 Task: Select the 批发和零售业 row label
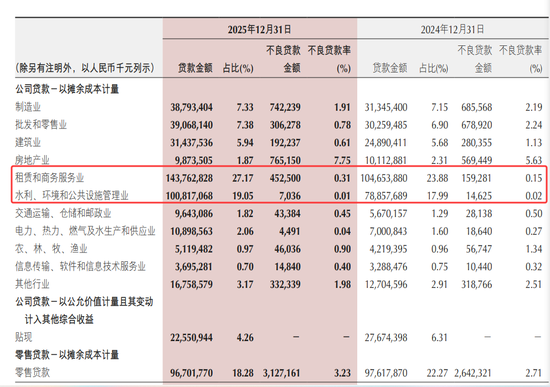click(x=41, y=125)
